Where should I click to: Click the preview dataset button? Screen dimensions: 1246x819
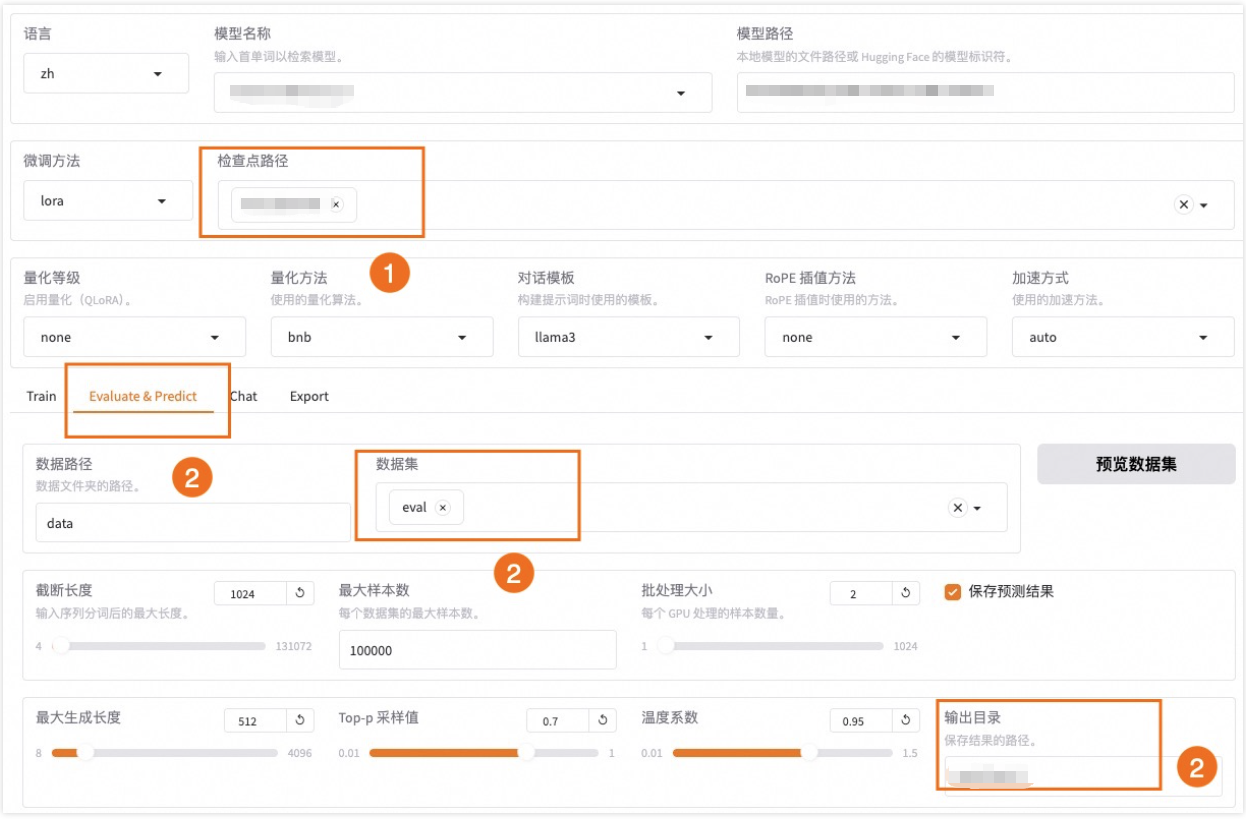(x=1136, y=464)
